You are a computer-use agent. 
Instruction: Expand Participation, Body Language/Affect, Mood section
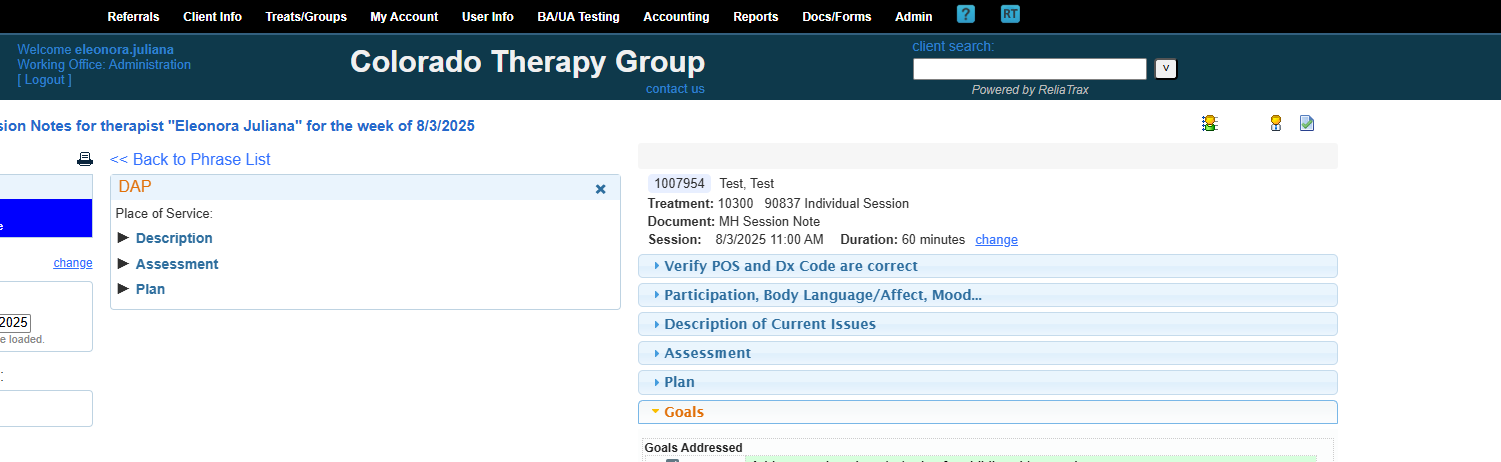pyautogui.click(x=822, y=295)
